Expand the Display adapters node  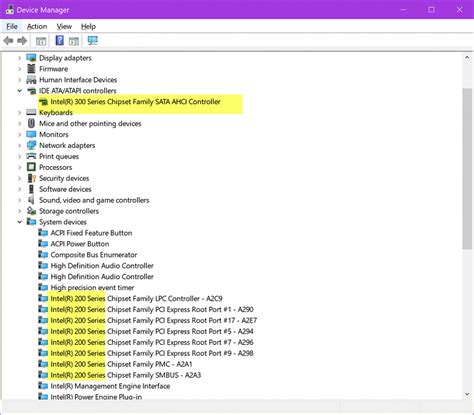pos(19,58)
